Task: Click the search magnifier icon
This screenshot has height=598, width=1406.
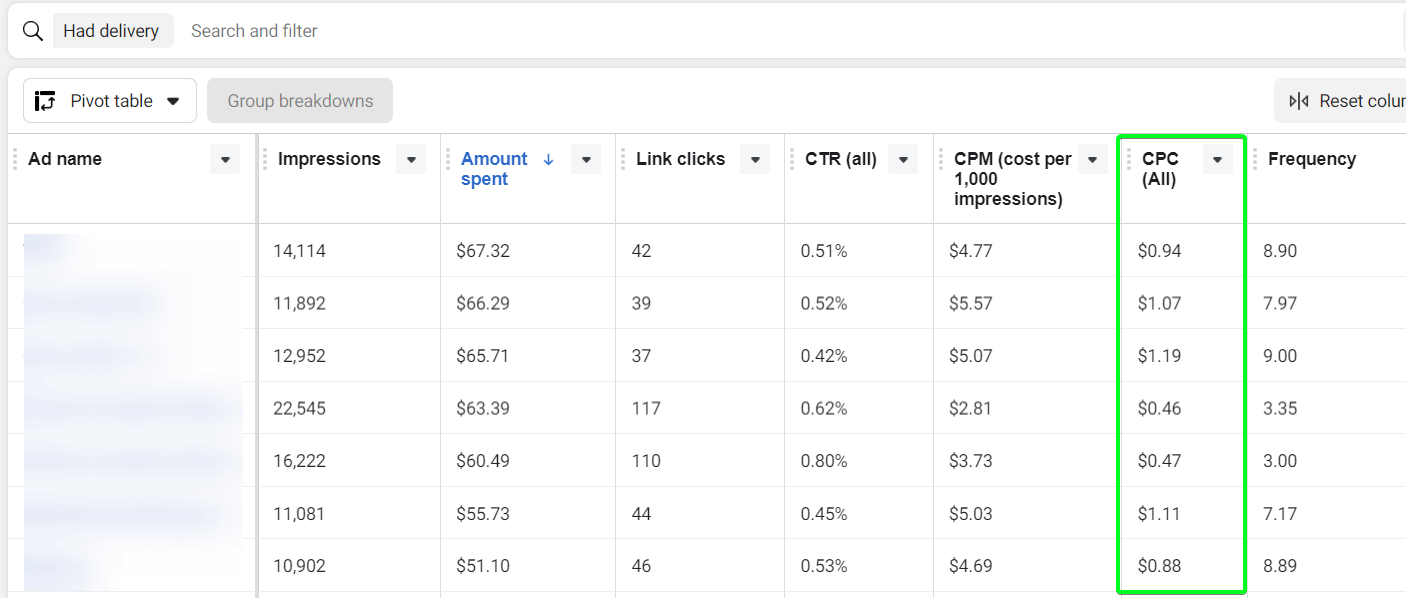Action: click(33, 31)
